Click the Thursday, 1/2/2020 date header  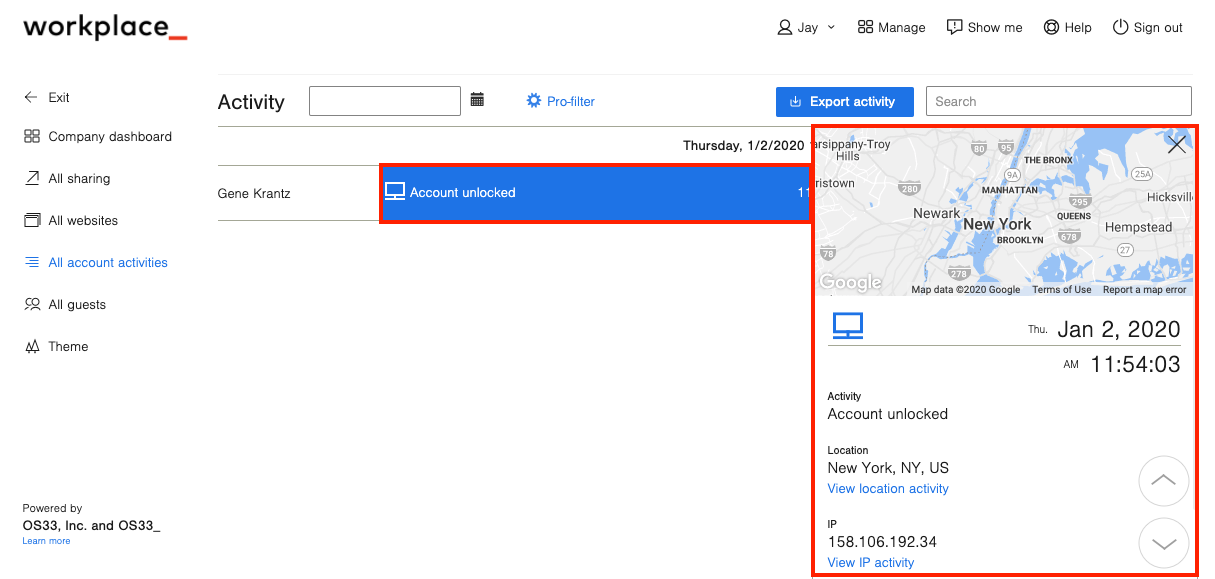743,146
